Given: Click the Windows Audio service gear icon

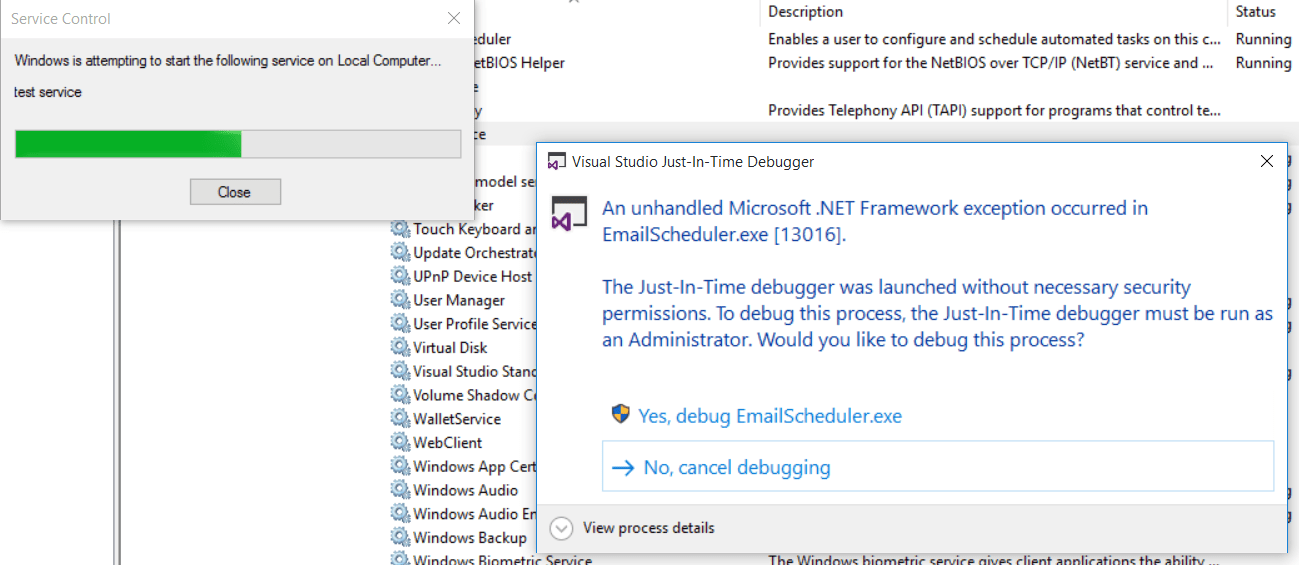Looking at the screenshot, I should click(401, 490).
